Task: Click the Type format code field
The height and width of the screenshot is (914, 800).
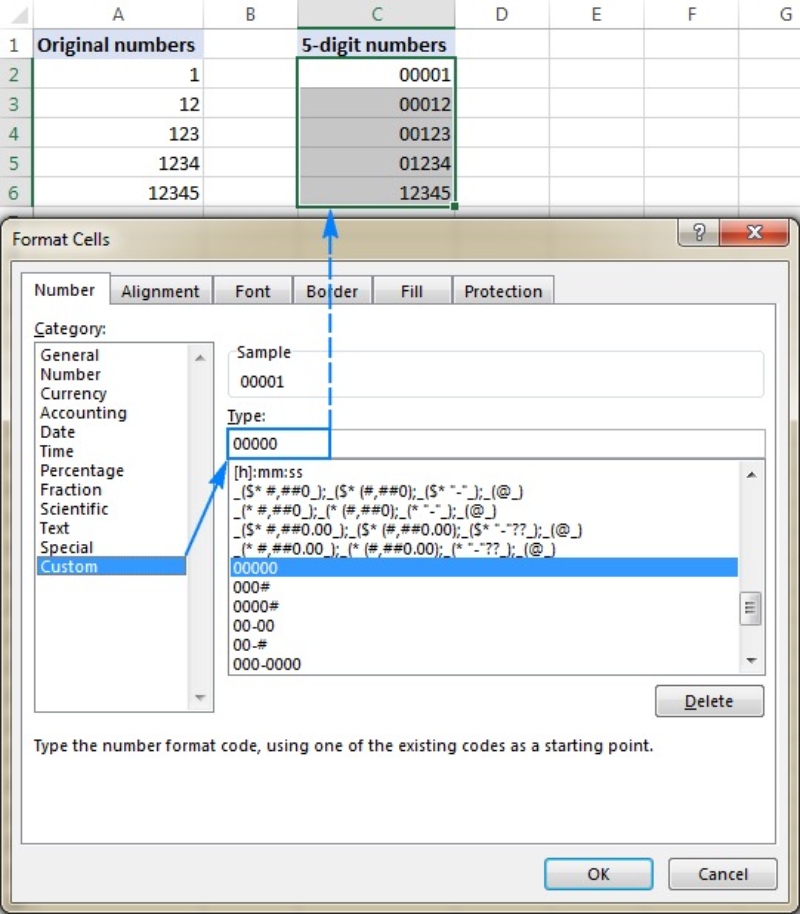Action: coord(496,444)
